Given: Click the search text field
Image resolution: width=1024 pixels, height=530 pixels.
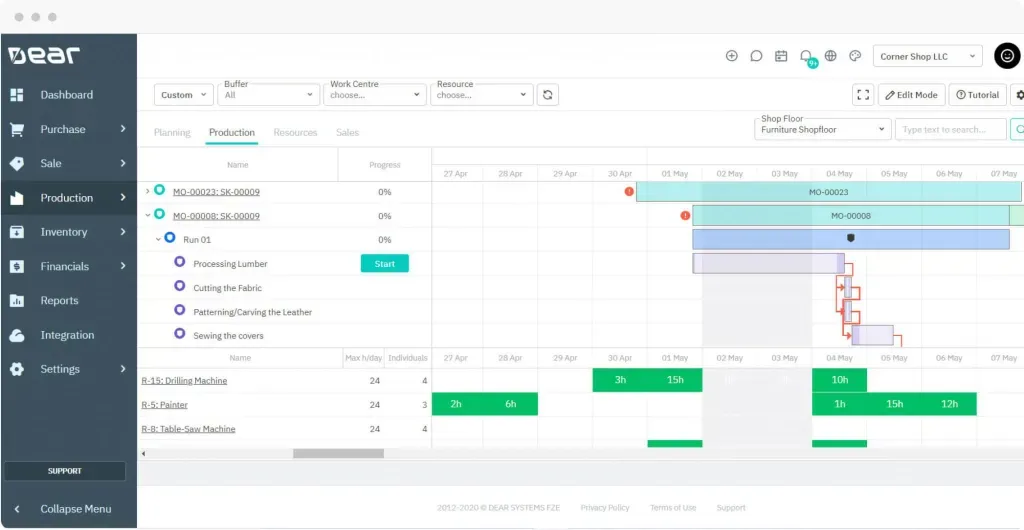Looking at the screenshot, I should click(x=950, y=130).
